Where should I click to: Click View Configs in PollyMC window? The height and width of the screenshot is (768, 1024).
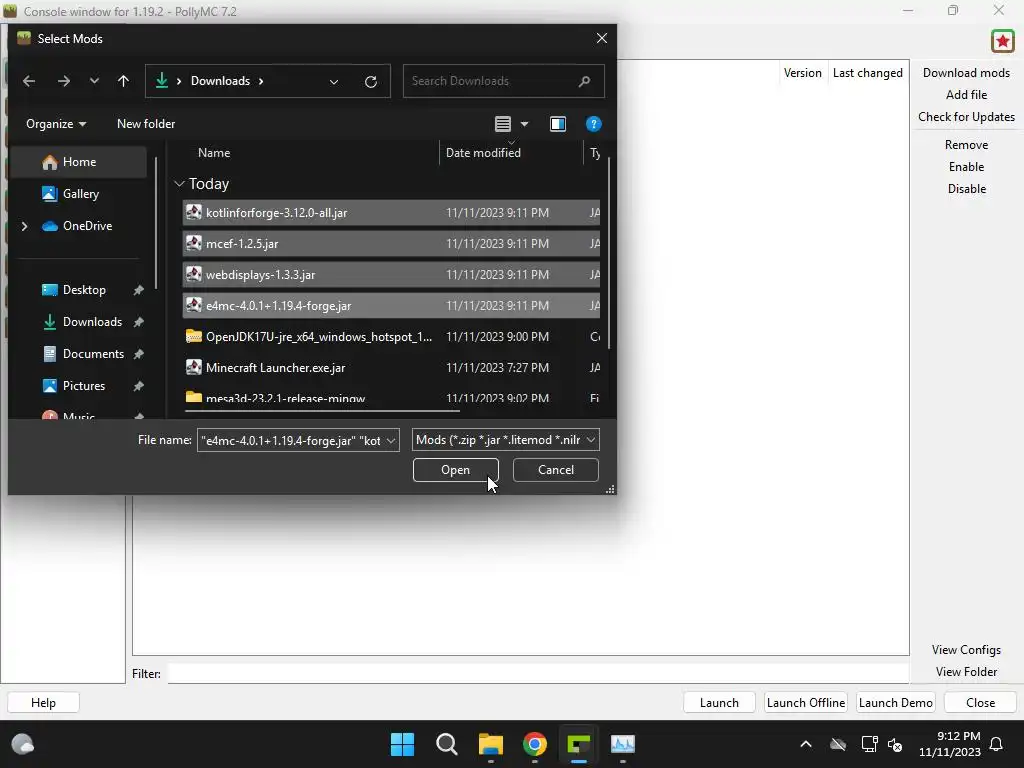click(966, 650)
